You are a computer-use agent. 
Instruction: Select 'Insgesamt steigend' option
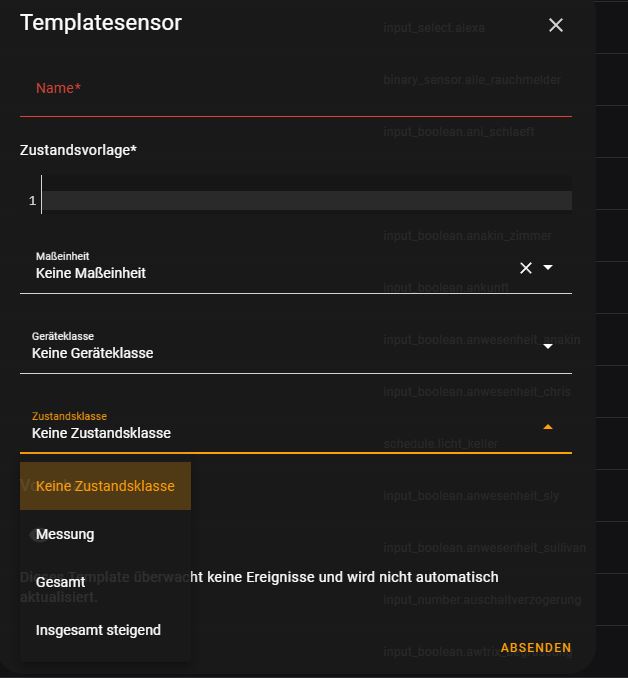pos(98,630)
